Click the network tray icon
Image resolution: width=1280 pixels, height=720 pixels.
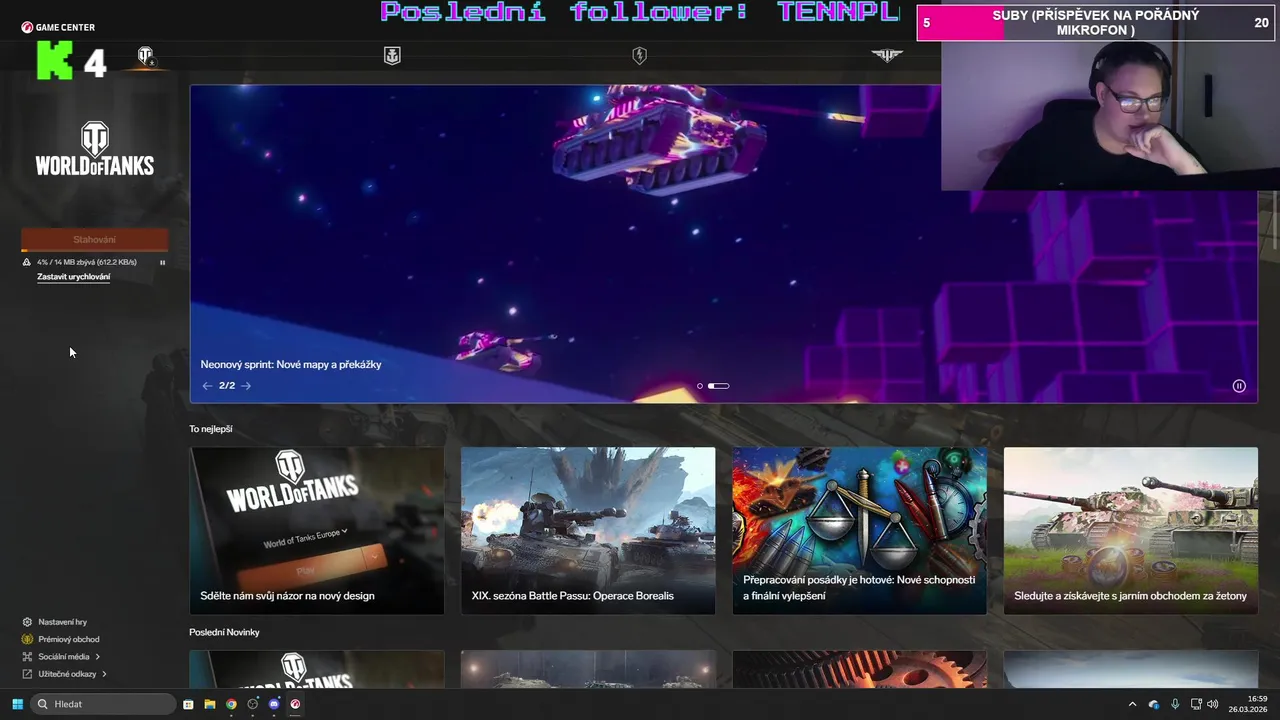pos(1196,704)
